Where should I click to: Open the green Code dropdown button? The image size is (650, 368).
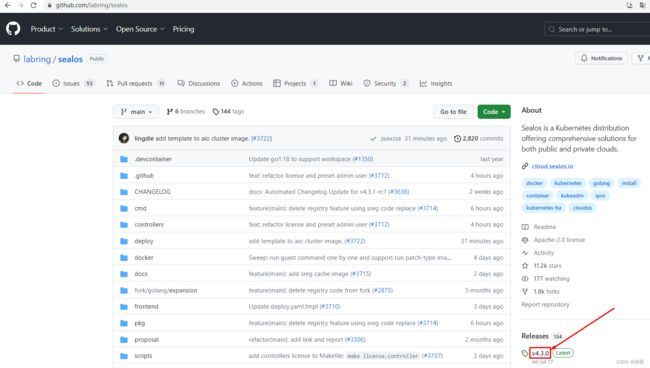(494, 112)
